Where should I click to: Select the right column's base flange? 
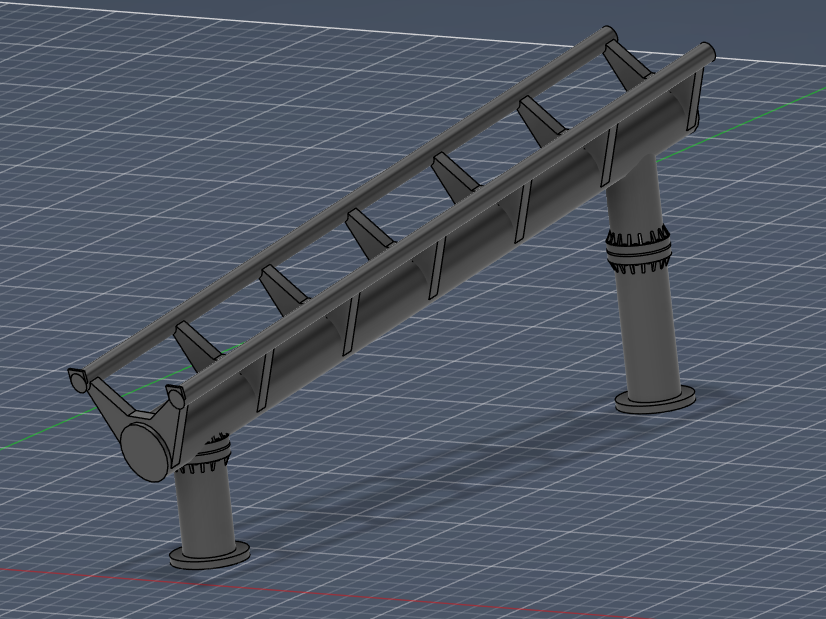[655, 400]
